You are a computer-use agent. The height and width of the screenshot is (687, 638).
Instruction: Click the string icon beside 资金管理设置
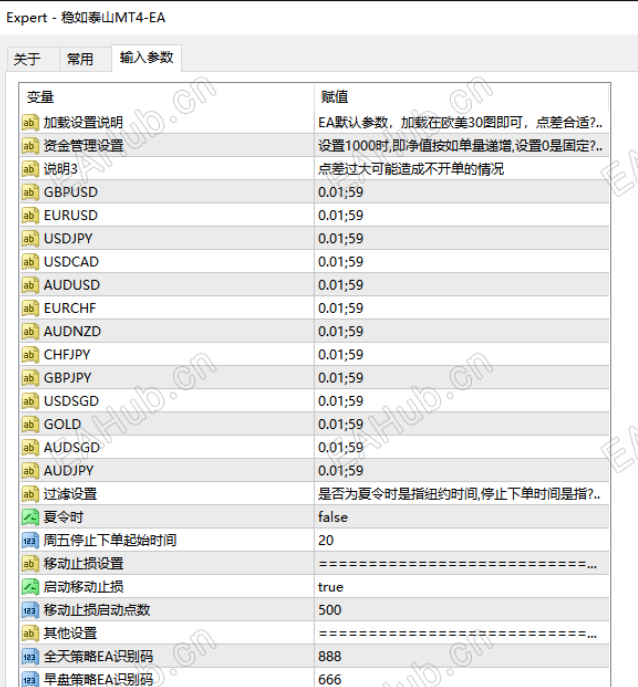click(x=30, y=146)
